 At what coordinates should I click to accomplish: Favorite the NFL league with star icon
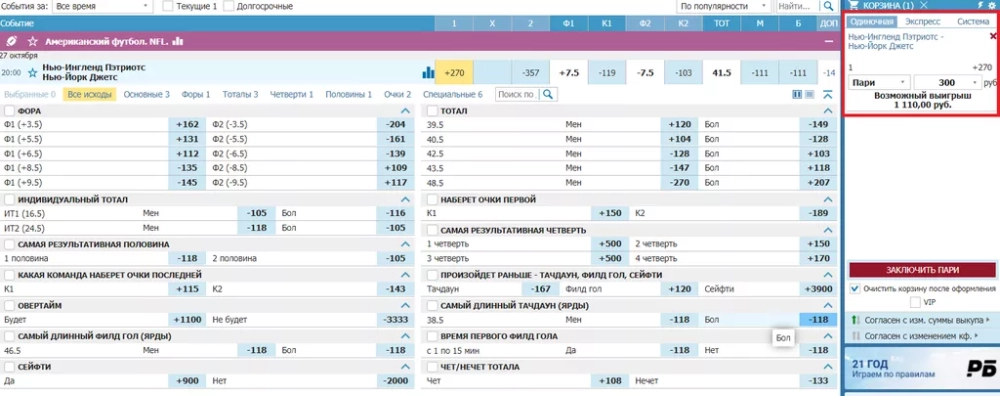33,41
